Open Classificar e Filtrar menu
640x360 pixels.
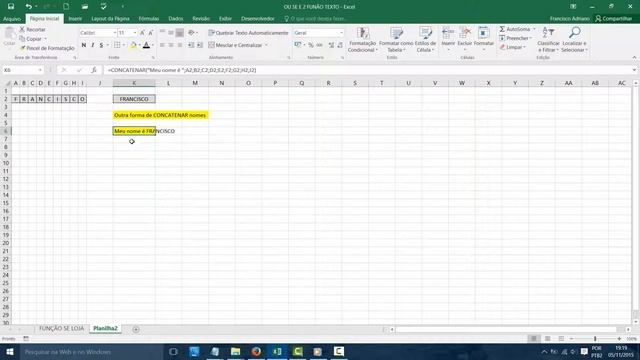point(548,40)
